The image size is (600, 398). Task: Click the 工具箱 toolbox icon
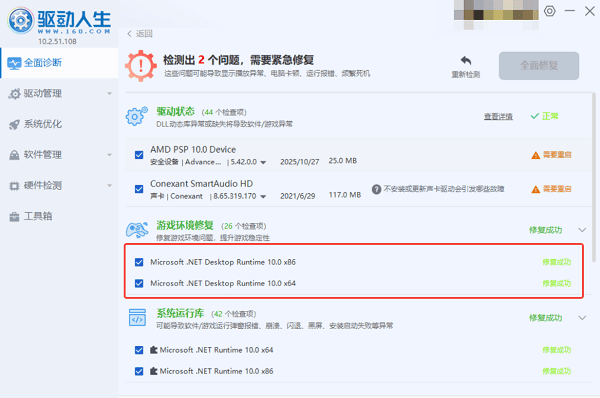14,217
